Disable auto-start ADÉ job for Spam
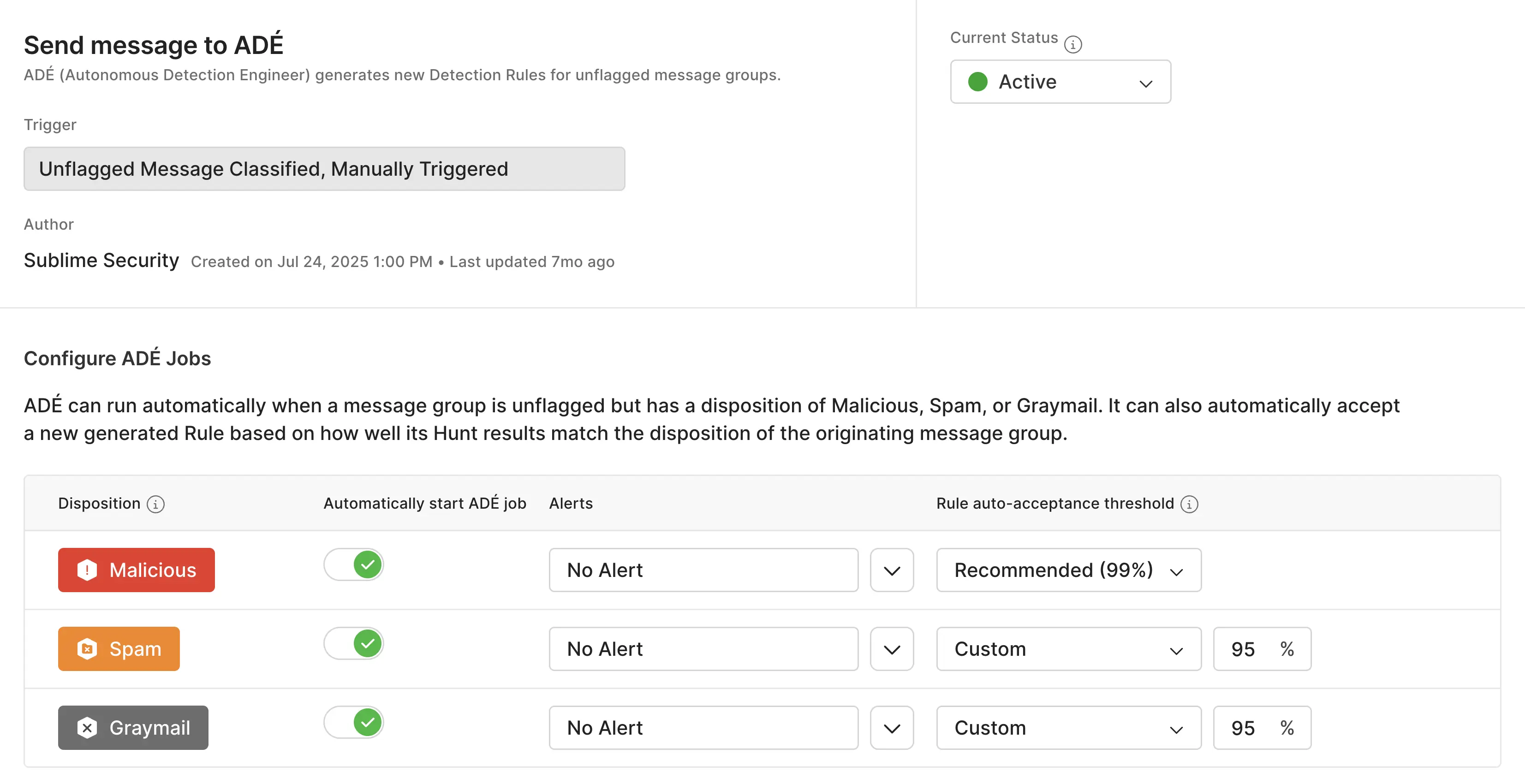Image resolution: width=1525 pixels, height=784 pixels. click(353, 643)
